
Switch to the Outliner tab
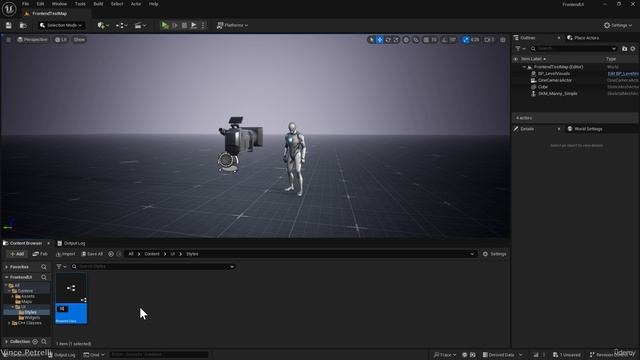point(527,38)
